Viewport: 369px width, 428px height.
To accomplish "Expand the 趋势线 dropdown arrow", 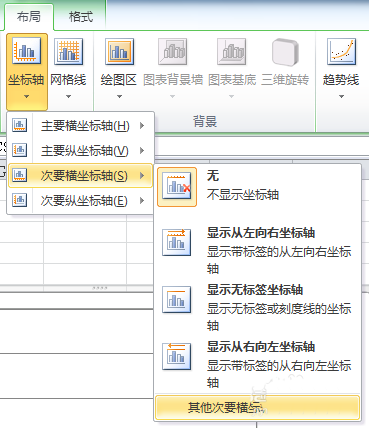I will [x=341, y=97].
